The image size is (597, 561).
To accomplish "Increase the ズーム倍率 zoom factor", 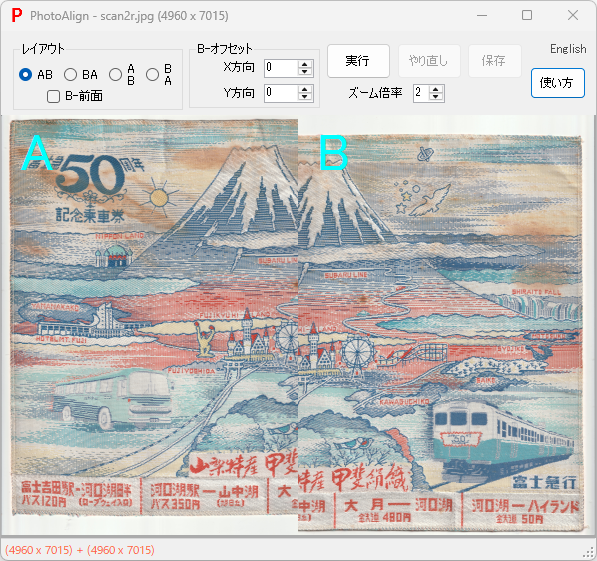I will click(x=436, y=89).
